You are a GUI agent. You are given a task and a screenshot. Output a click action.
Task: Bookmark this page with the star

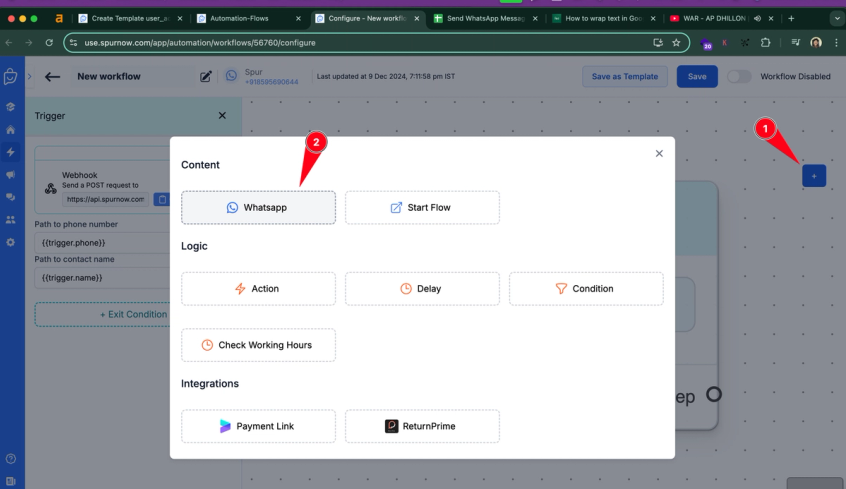676,43
